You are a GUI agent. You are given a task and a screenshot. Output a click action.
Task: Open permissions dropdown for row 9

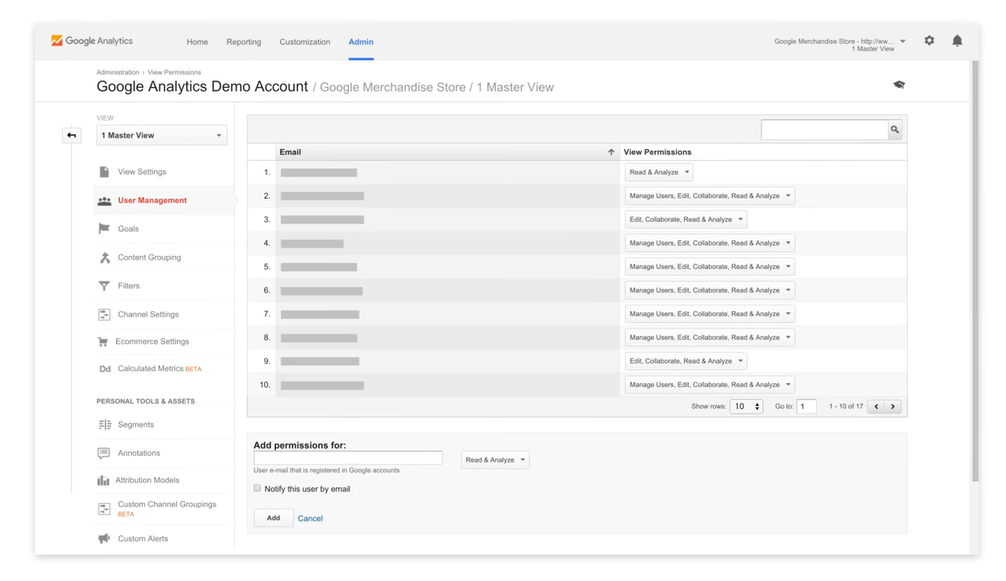[686, 361]
